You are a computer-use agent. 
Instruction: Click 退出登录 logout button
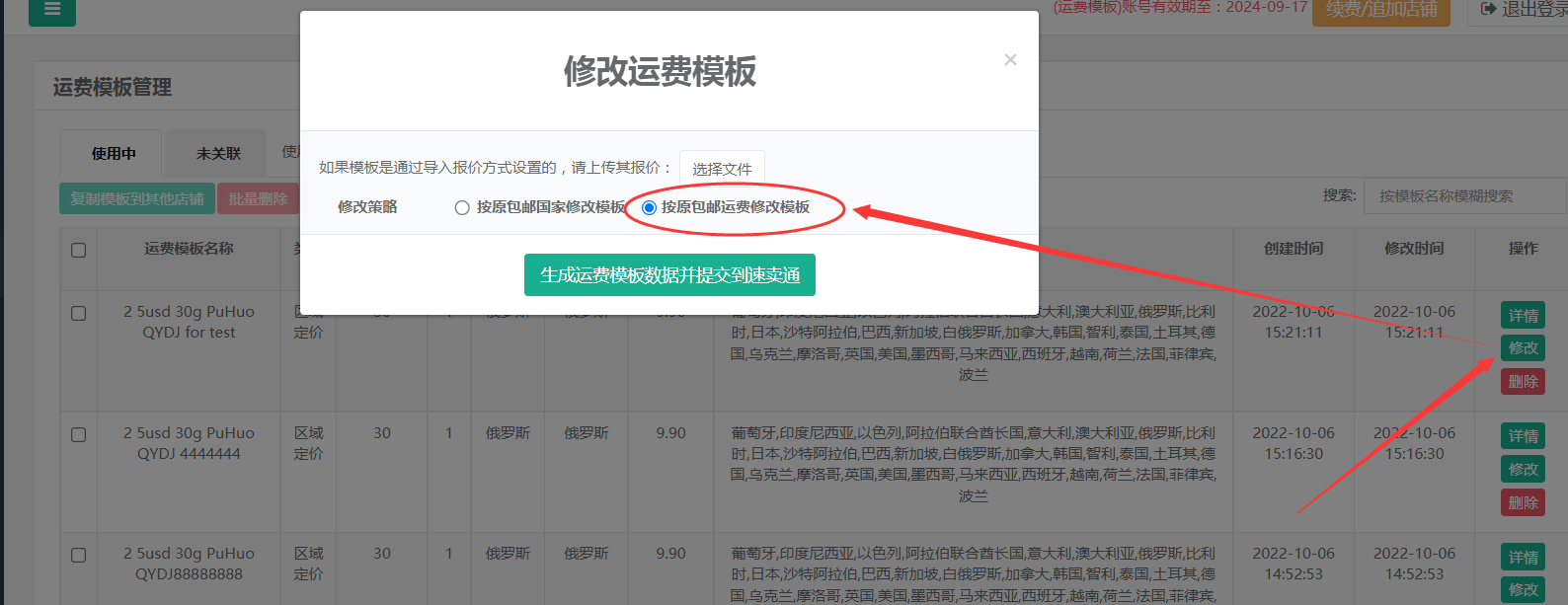(1522, 10)
